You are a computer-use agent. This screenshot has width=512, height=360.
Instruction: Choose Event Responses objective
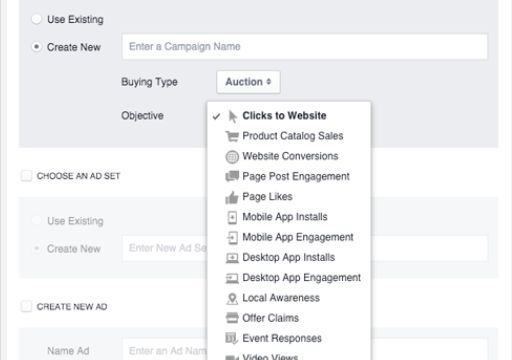click(x=289, y=338)
